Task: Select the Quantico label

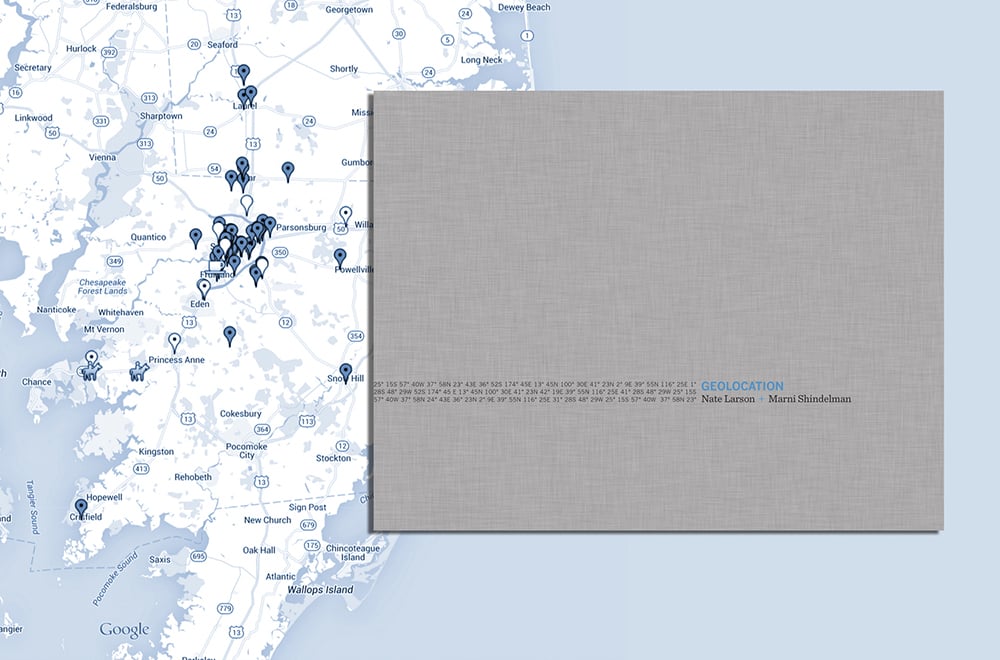Action: (x=148, y=237)
